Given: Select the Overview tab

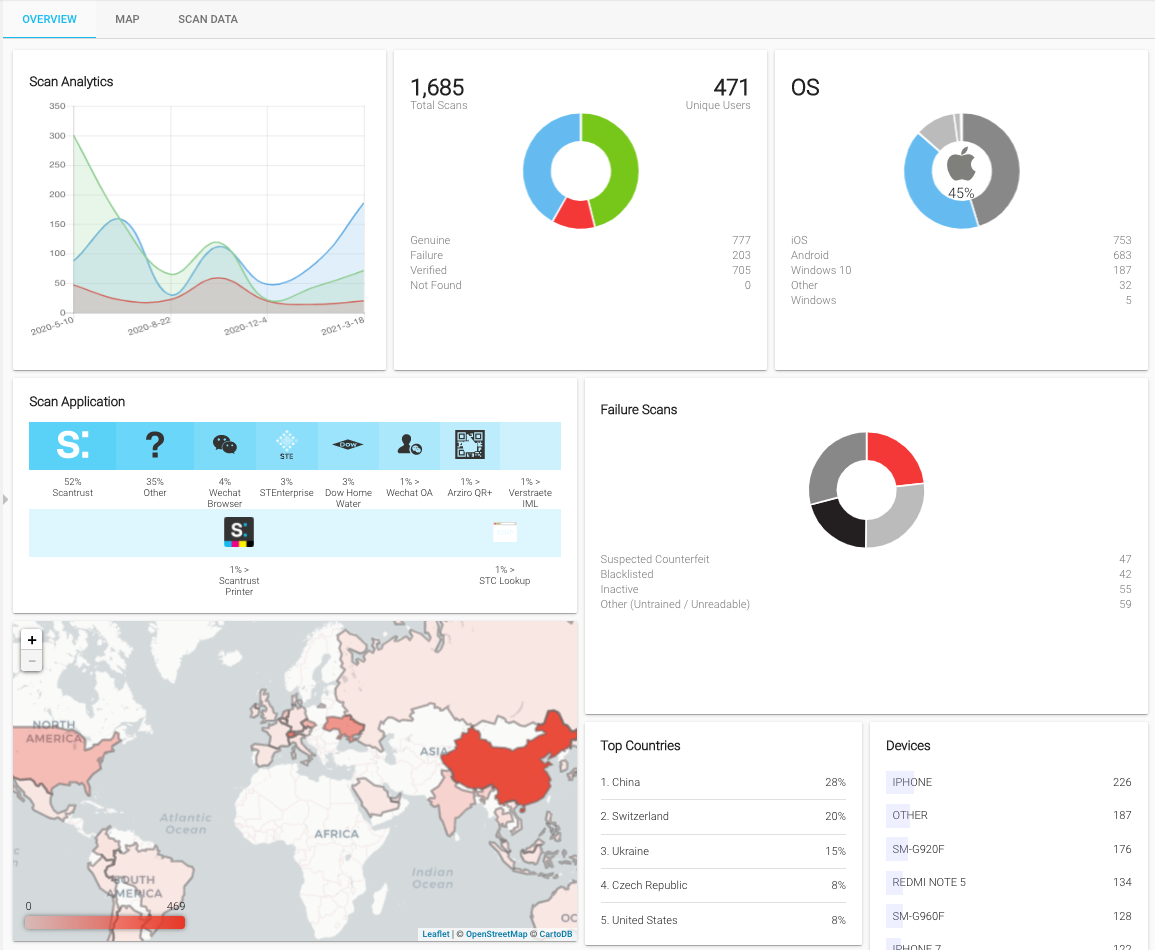Looking at the screenshot, I should [49, 19].
